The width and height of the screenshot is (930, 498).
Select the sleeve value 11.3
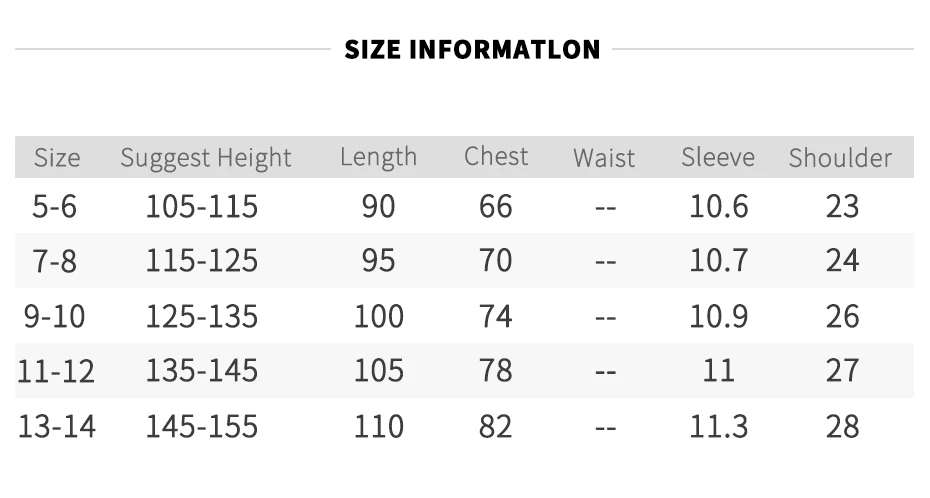tap(718, 426)
